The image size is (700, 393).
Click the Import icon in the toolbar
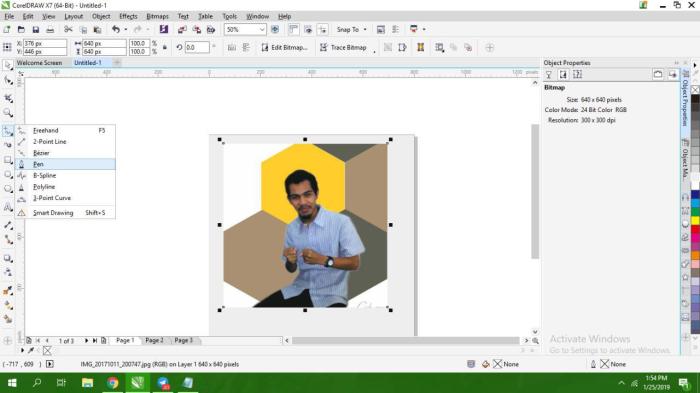tap(182, 29)
